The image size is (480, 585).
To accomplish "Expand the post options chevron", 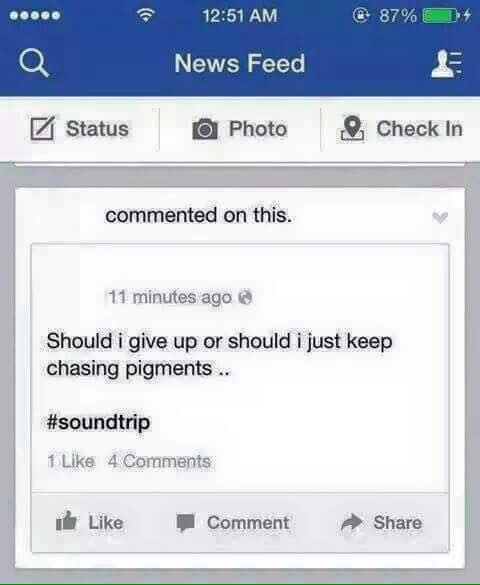I will click(440, 217).
